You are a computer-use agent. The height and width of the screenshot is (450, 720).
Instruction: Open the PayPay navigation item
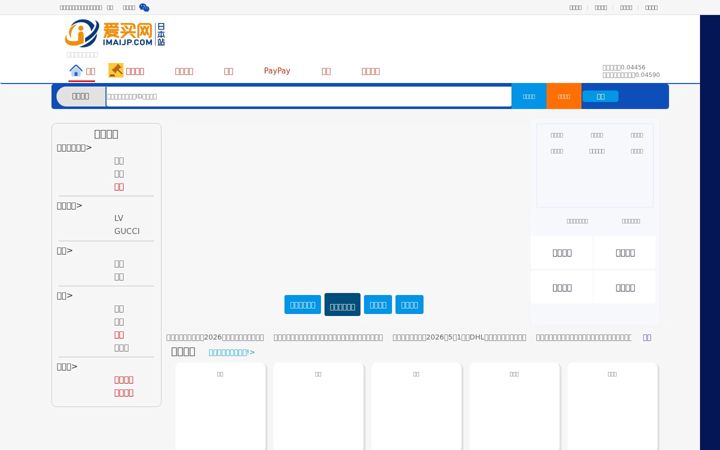[277, 71]
